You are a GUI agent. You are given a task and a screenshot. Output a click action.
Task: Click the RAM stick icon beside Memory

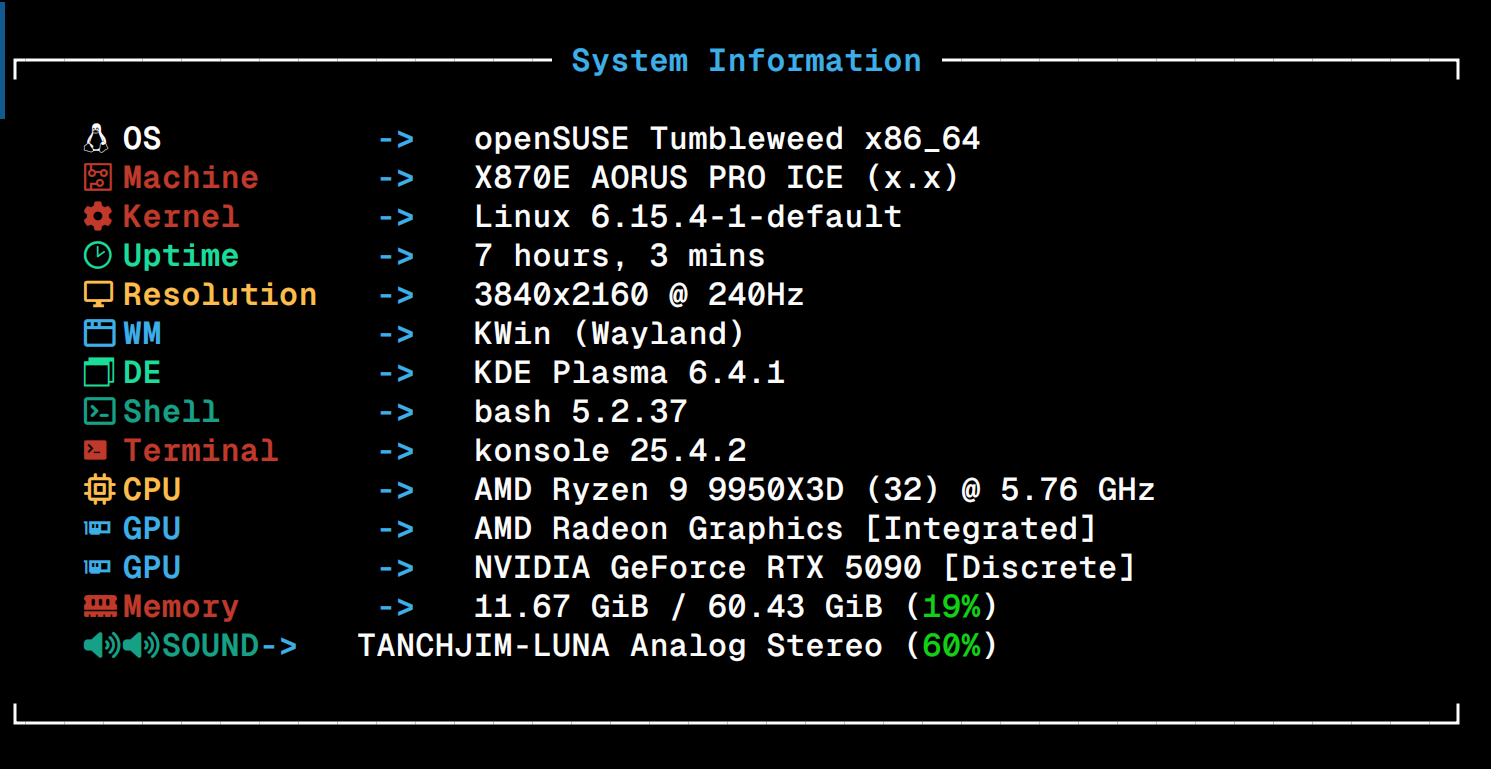(101, 606)
